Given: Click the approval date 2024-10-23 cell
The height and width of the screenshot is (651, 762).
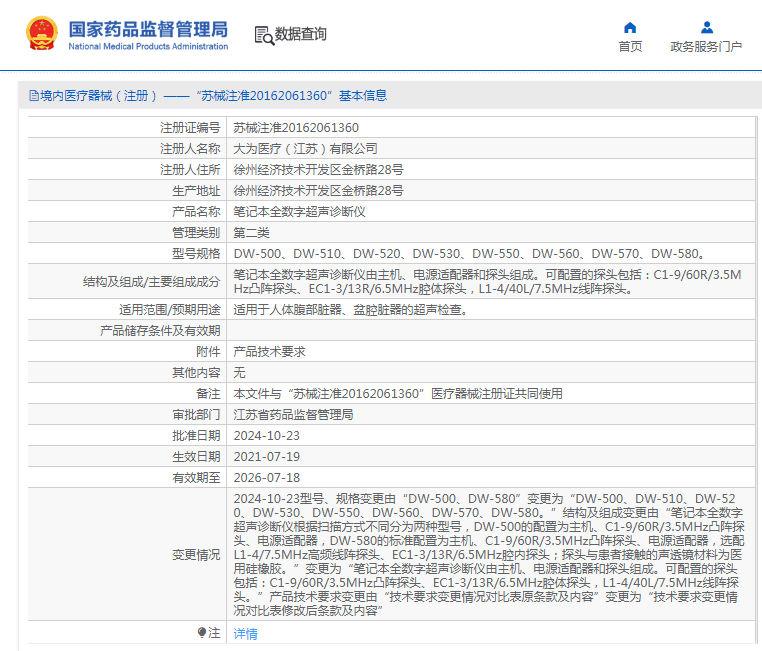Looking at the screenshot, I should pos(266,436).
